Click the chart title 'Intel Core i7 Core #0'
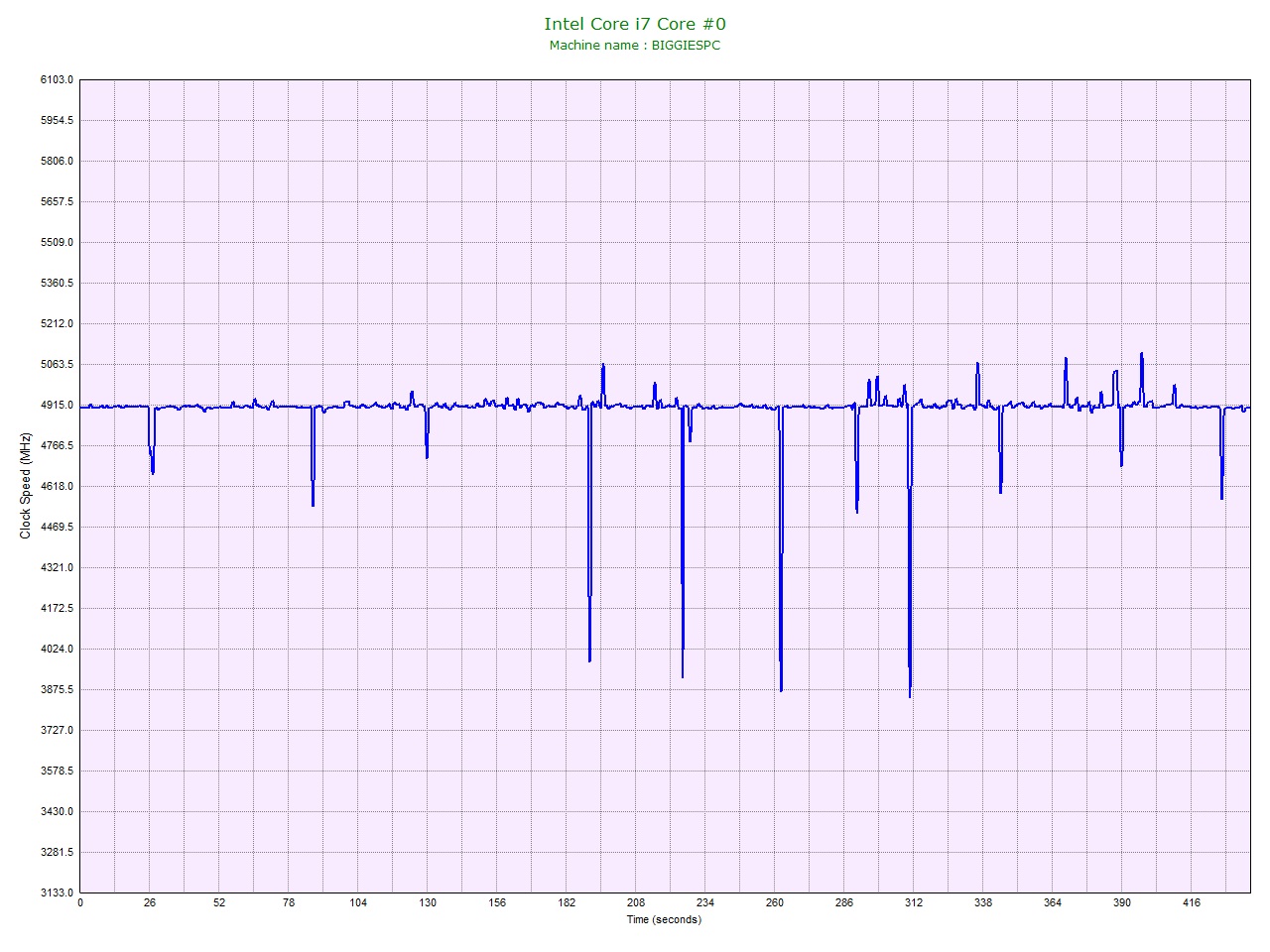Viewport: 1270px width, 952px height. 635,24
